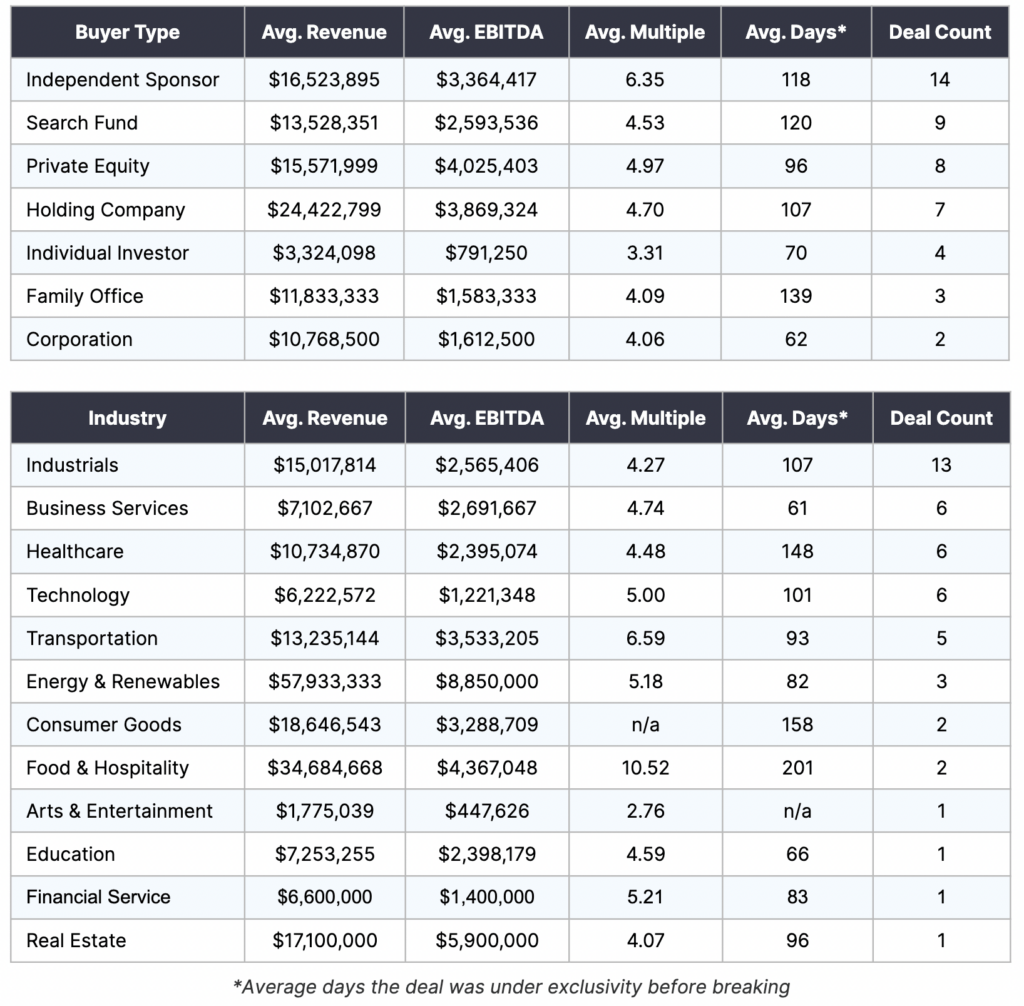Viewport: 1024px width, 1006px height.
Task: Click the Holding Company revenue value $24,422,799
Action: pos(324,210)
